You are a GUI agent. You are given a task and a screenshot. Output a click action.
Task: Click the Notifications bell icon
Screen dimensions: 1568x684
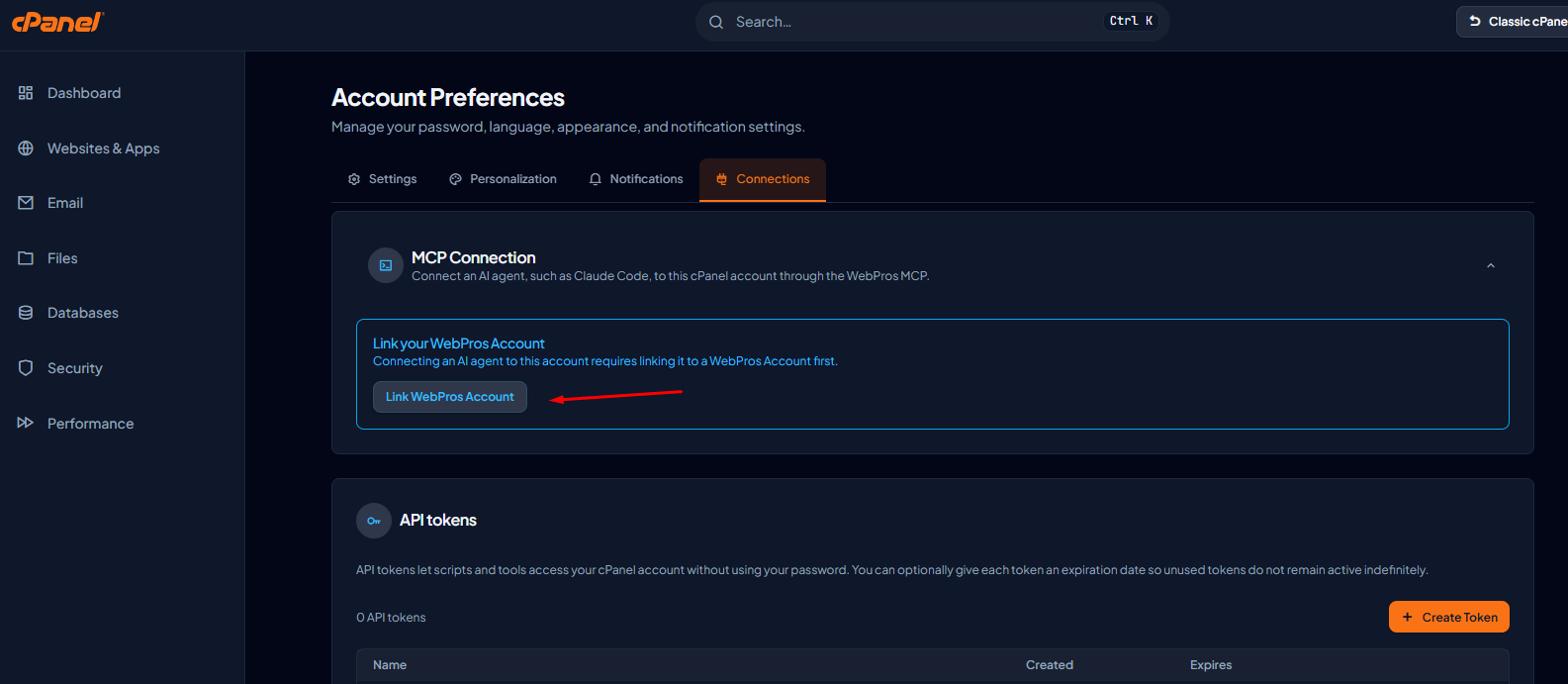[x=596, y=179]
